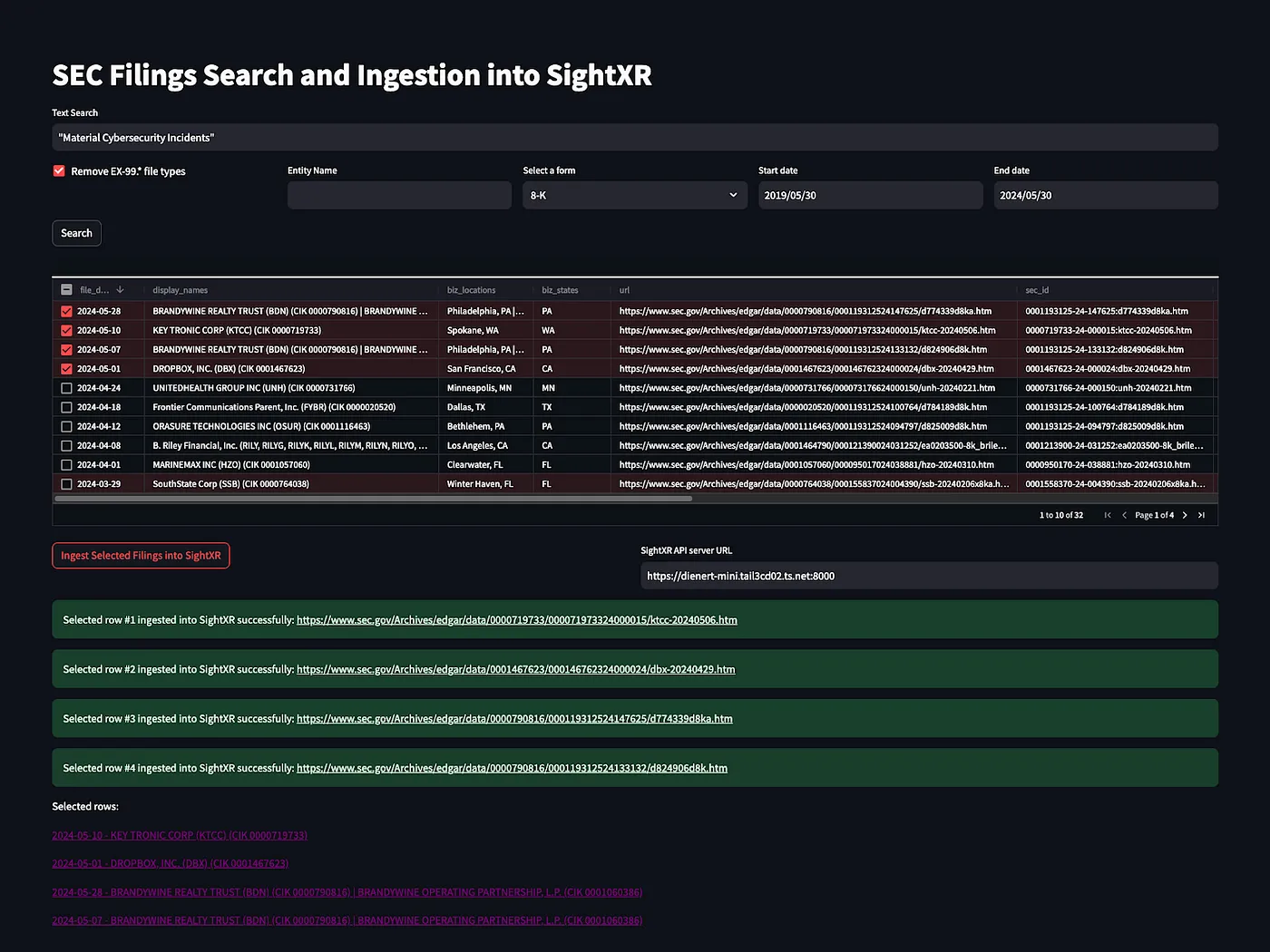Image resolution: width=1270 pixels, height=952 pixels.
Task: Click the UnitedHealth unh-20240221.htm url cell
Action: [x=807, y=388]
